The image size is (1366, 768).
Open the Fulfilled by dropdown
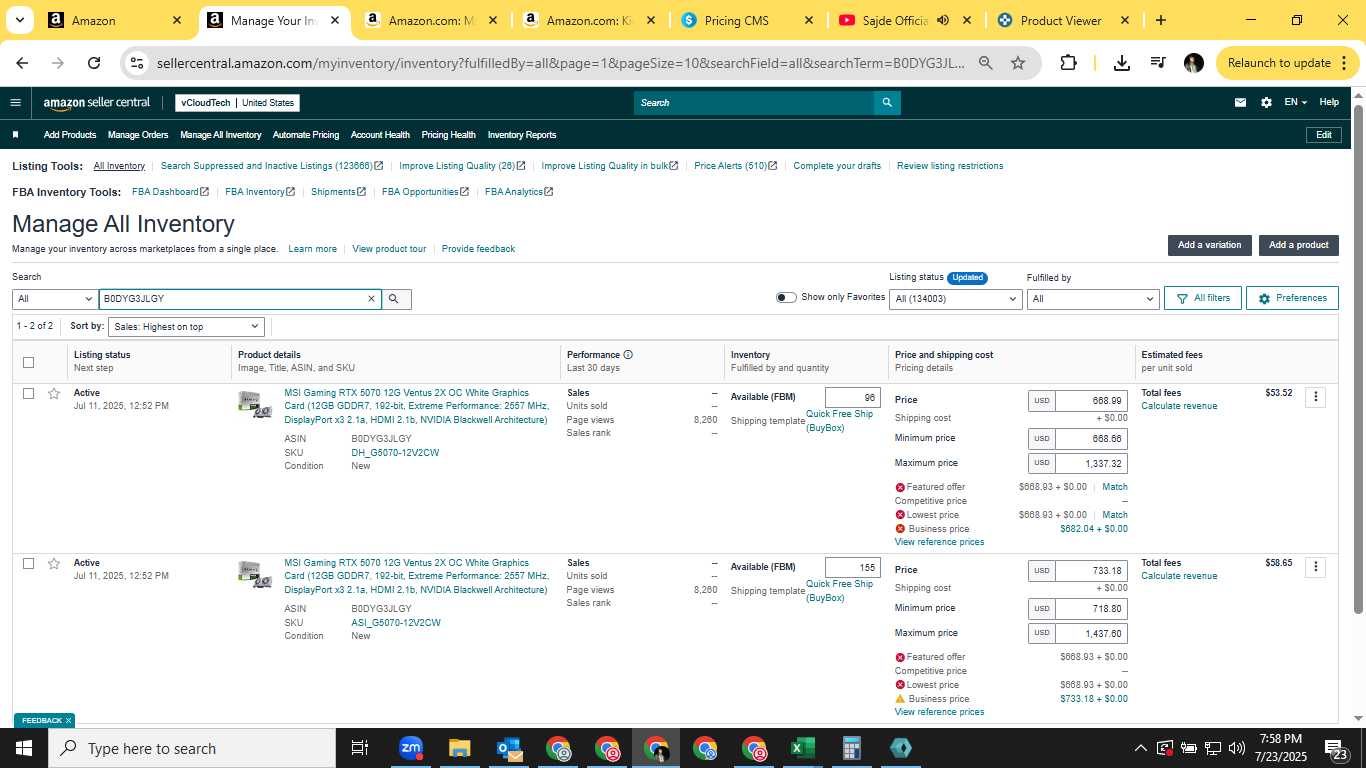pyautogui.click(x=1093, y=299)
